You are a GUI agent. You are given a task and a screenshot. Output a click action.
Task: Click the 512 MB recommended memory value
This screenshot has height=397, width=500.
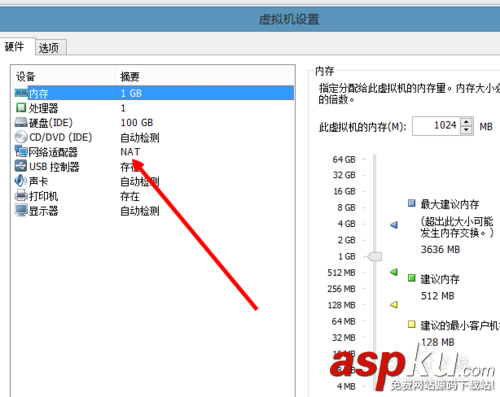437,296
